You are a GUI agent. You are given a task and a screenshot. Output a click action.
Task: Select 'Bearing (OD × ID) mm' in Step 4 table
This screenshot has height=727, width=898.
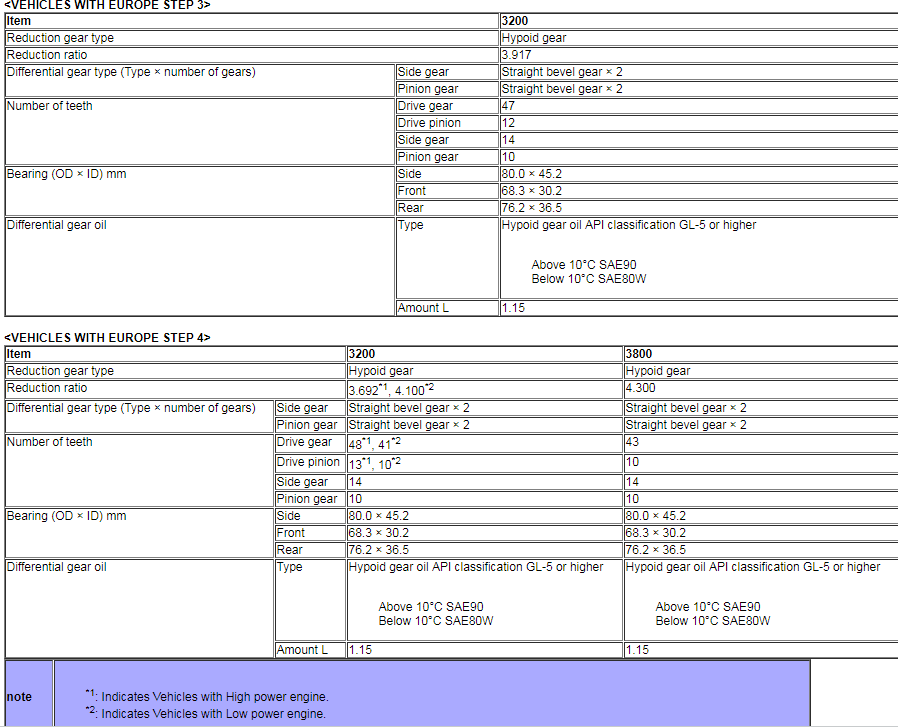tap(66, 516)
